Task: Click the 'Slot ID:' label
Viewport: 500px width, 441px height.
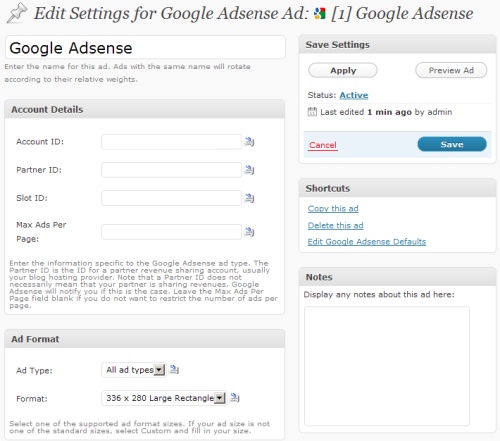Action: [x=32, y=198]
